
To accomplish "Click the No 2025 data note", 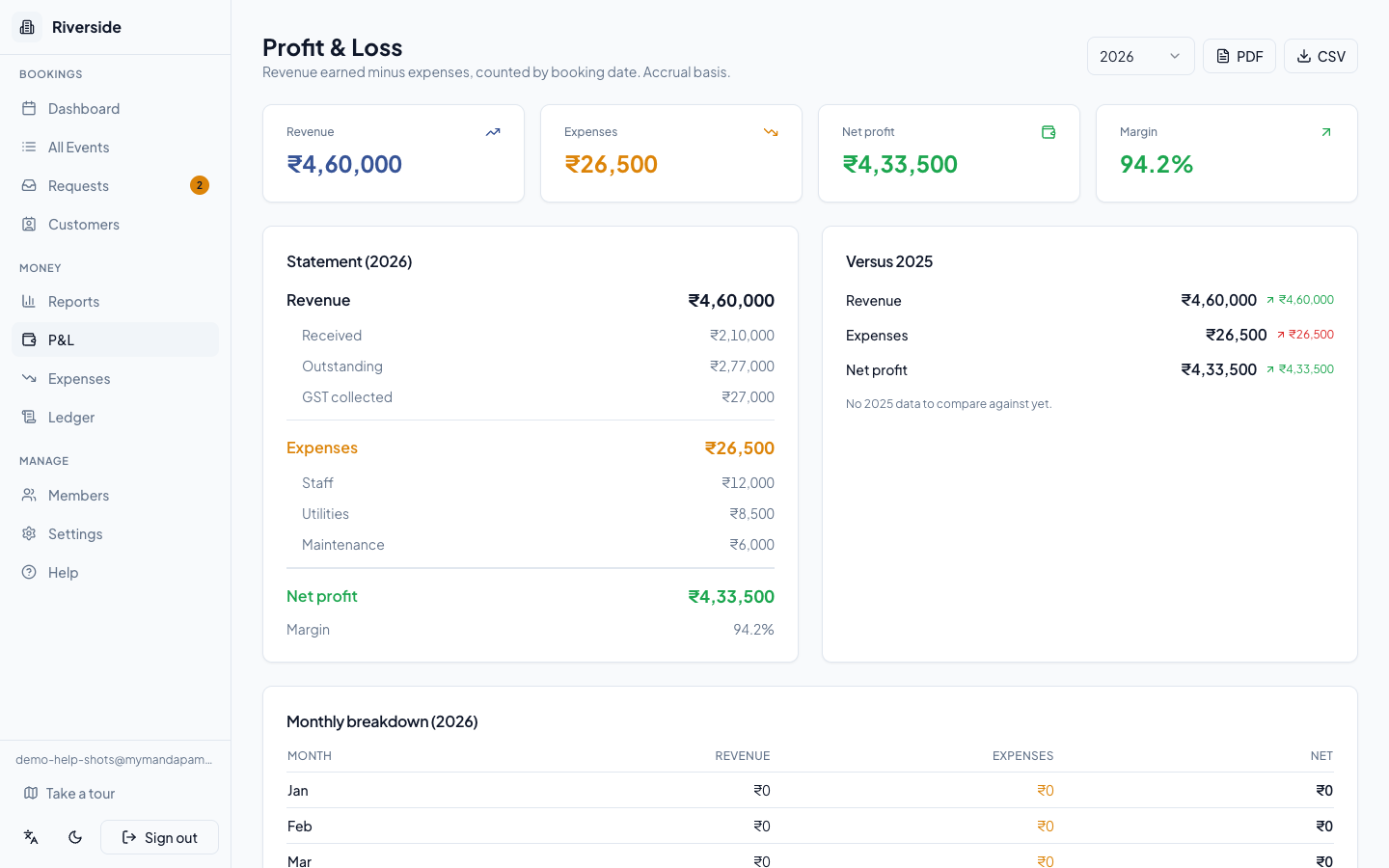I will (948, 404).
